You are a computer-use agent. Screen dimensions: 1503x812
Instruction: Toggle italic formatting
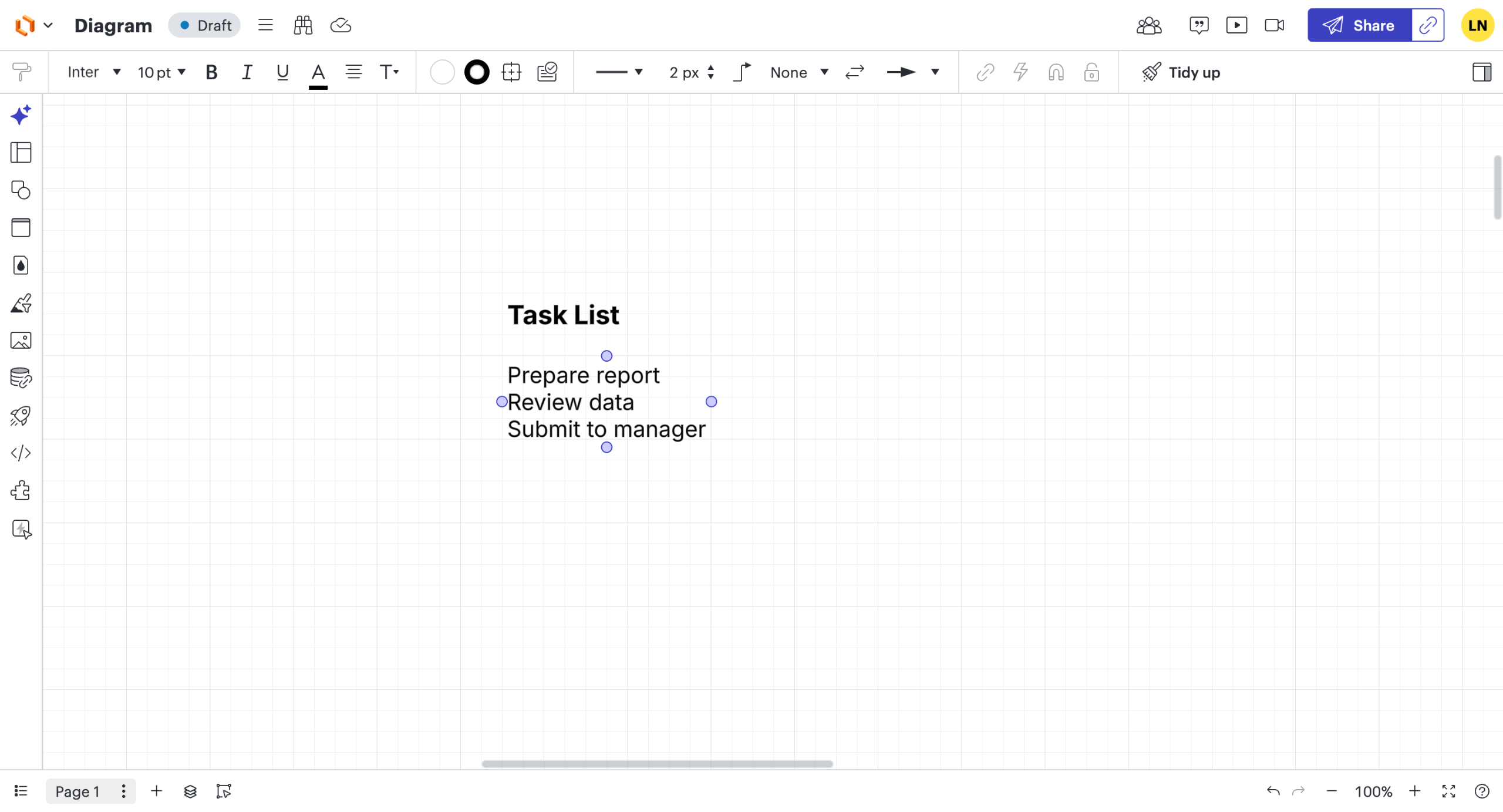247,72
